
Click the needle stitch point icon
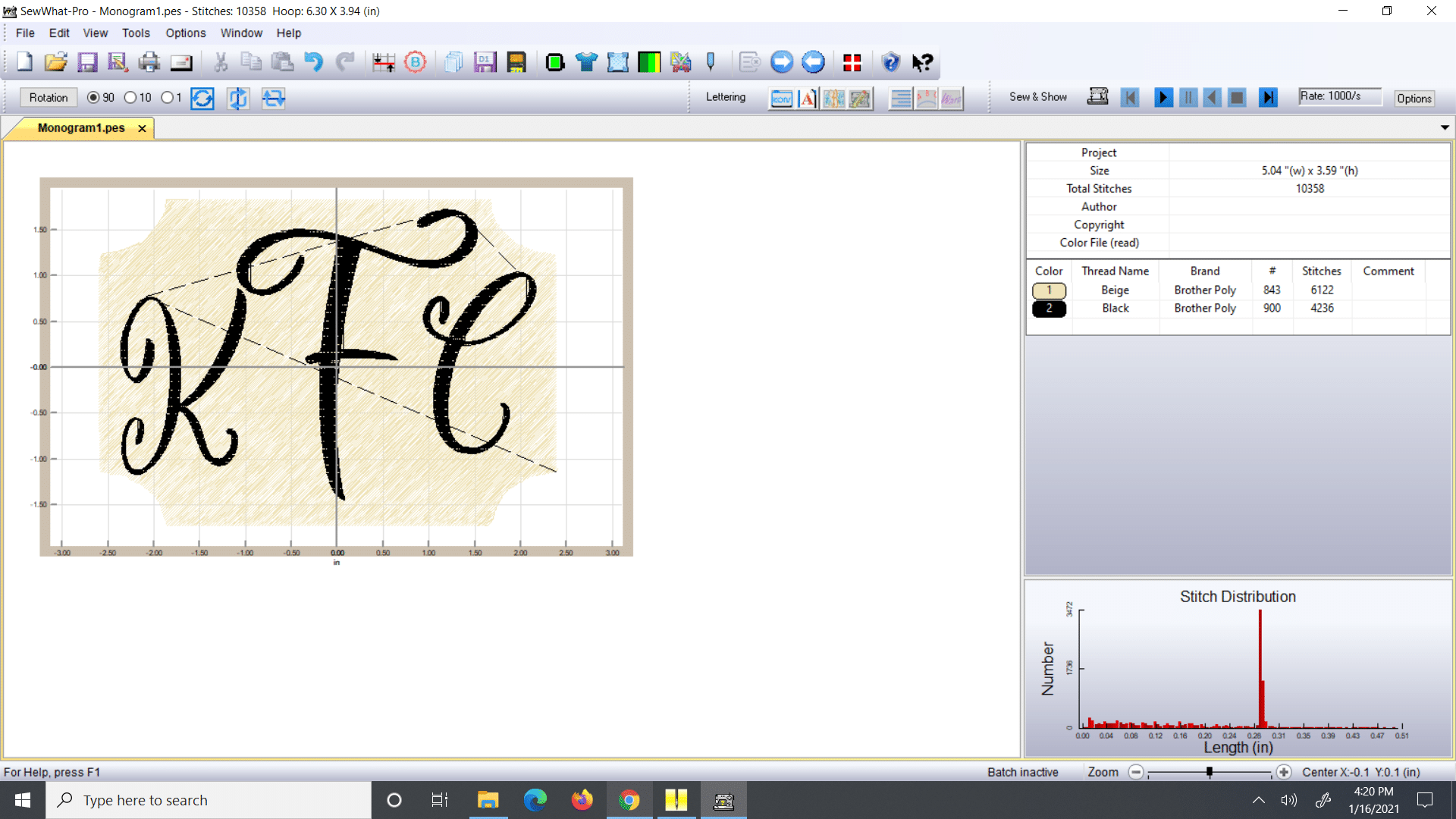[711, 62]
